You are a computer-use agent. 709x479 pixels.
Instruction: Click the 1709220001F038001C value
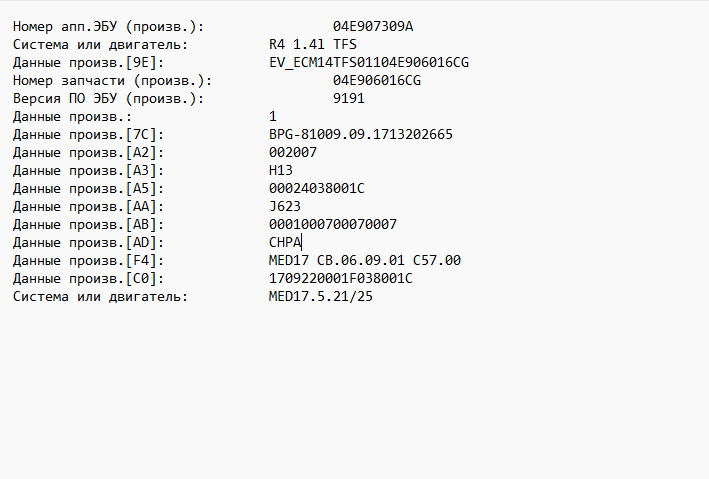point(341,278)
